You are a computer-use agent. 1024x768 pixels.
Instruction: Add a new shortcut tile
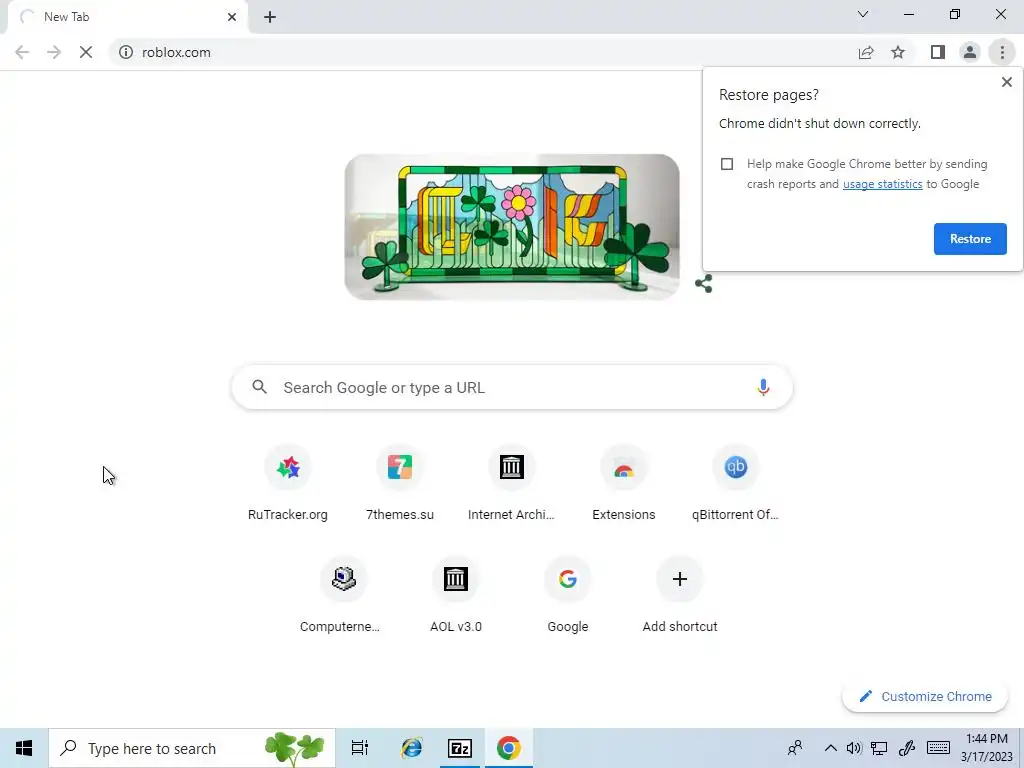point(680,596)
